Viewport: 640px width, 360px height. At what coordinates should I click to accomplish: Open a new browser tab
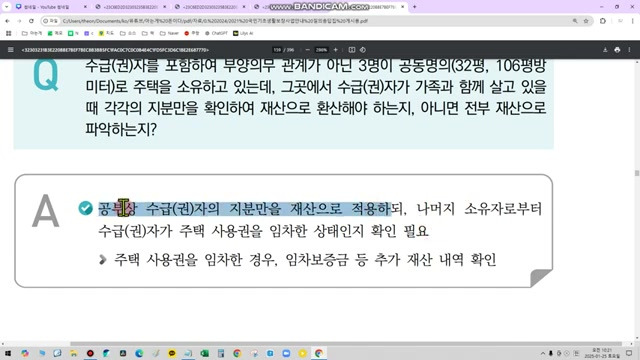[415, 7]
